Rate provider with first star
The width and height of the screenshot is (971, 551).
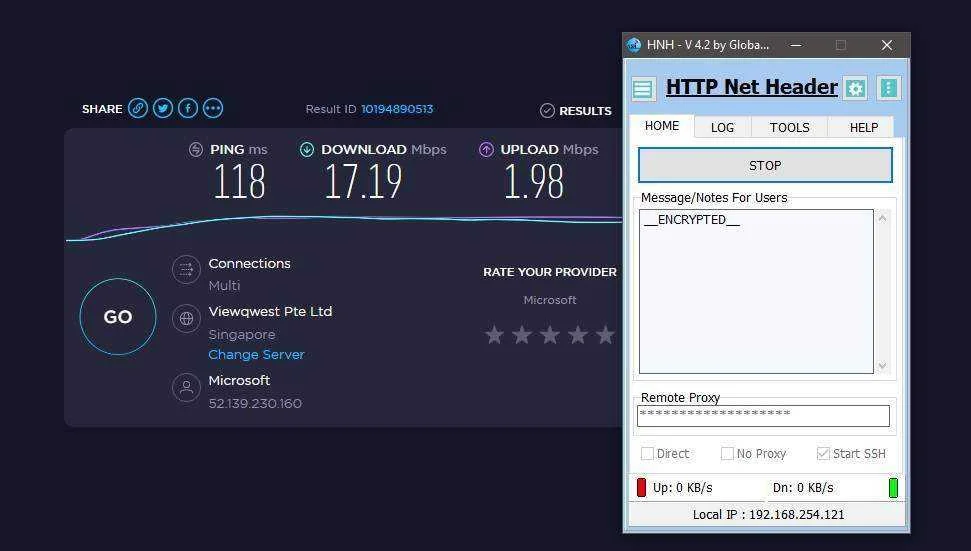click(494, 335)
